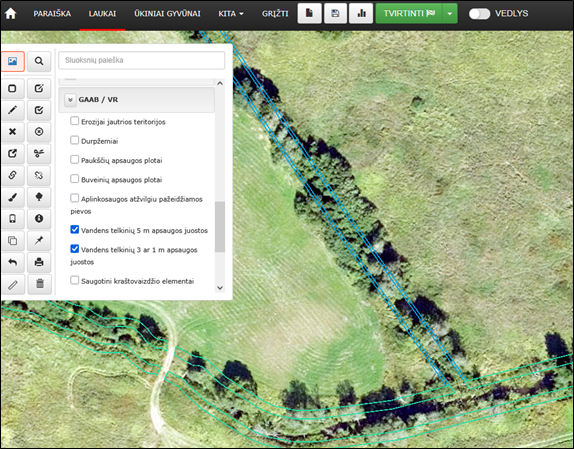The height and width of the screenshot is (449, 574).
Task: Uncheck Vandens telkinių 5 m apsaugos juostos
Action: 75,229
